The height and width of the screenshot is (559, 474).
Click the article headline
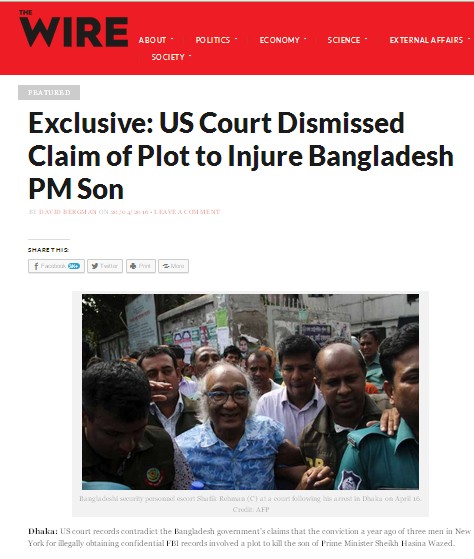241,156
